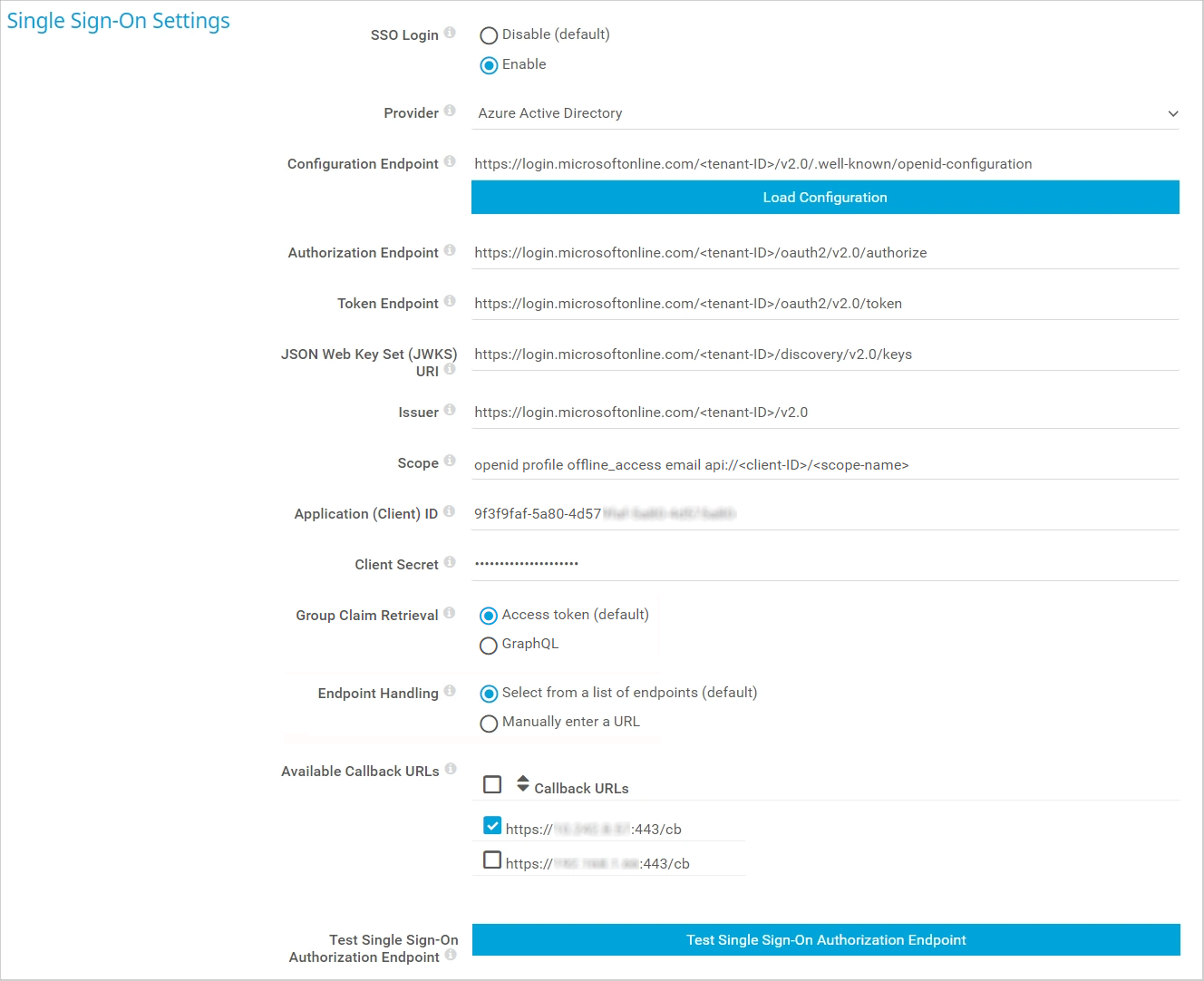Check the second callback URL checkbox
Screen dimensions: 1204x981
492,860
